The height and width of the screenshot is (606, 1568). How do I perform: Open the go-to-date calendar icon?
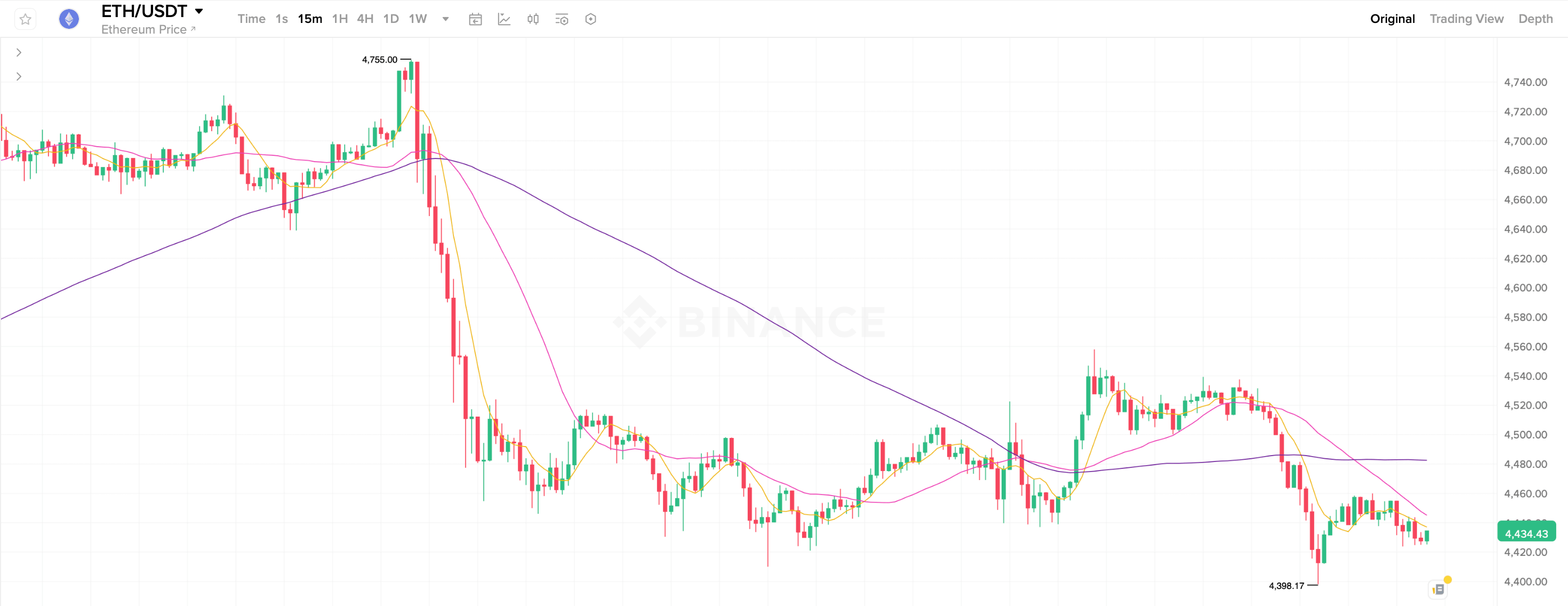point(475,20)
